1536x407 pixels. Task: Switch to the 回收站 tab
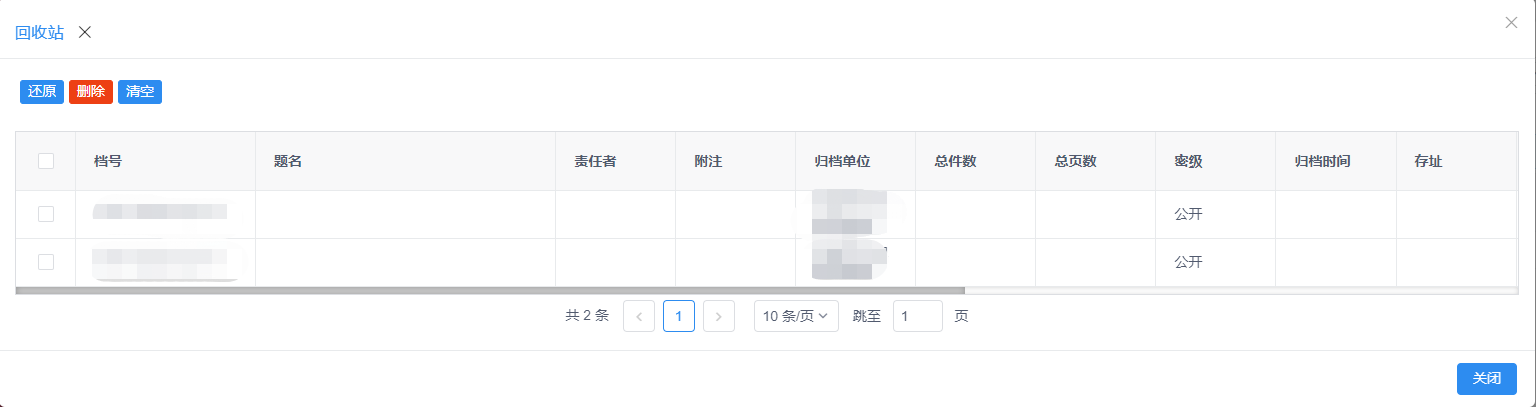pyautogui.click(x=40, y=32)
